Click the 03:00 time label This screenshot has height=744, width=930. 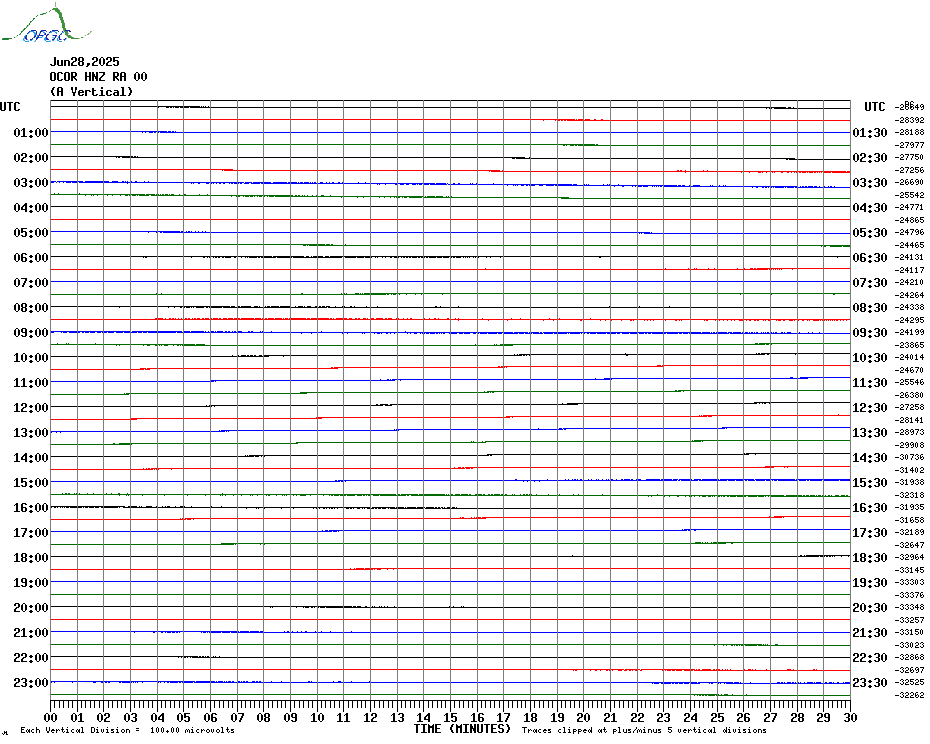[31, 182]
